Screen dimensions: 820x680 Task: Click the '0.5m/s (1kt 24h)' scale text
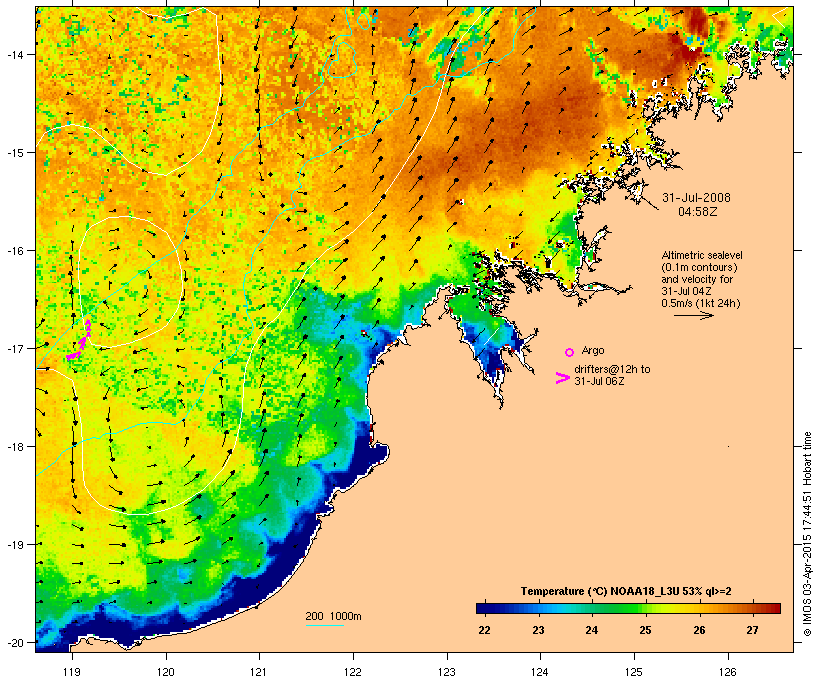tap(701, 303)
